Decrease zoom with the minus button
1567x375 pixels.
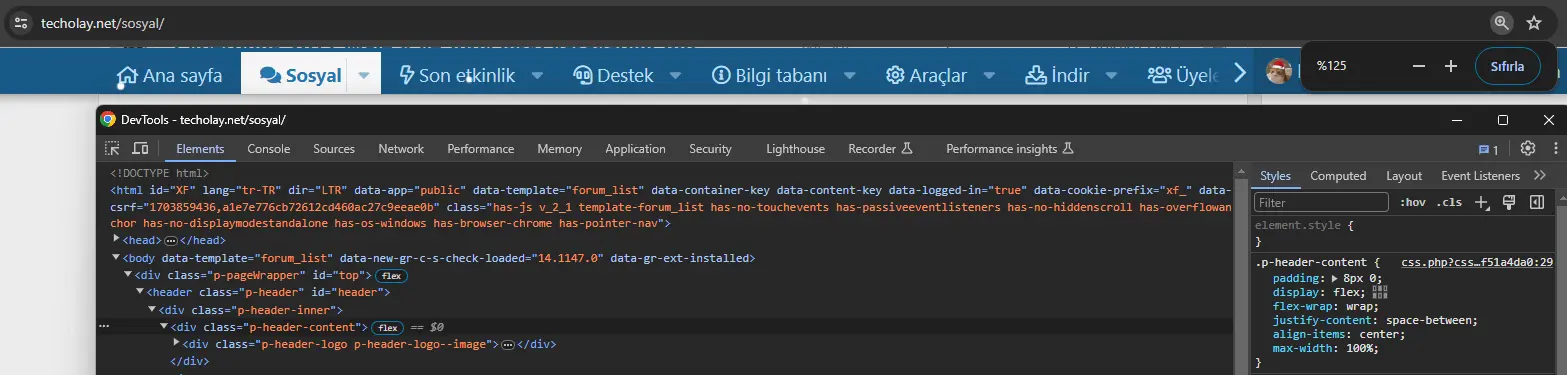point(1418,66)
